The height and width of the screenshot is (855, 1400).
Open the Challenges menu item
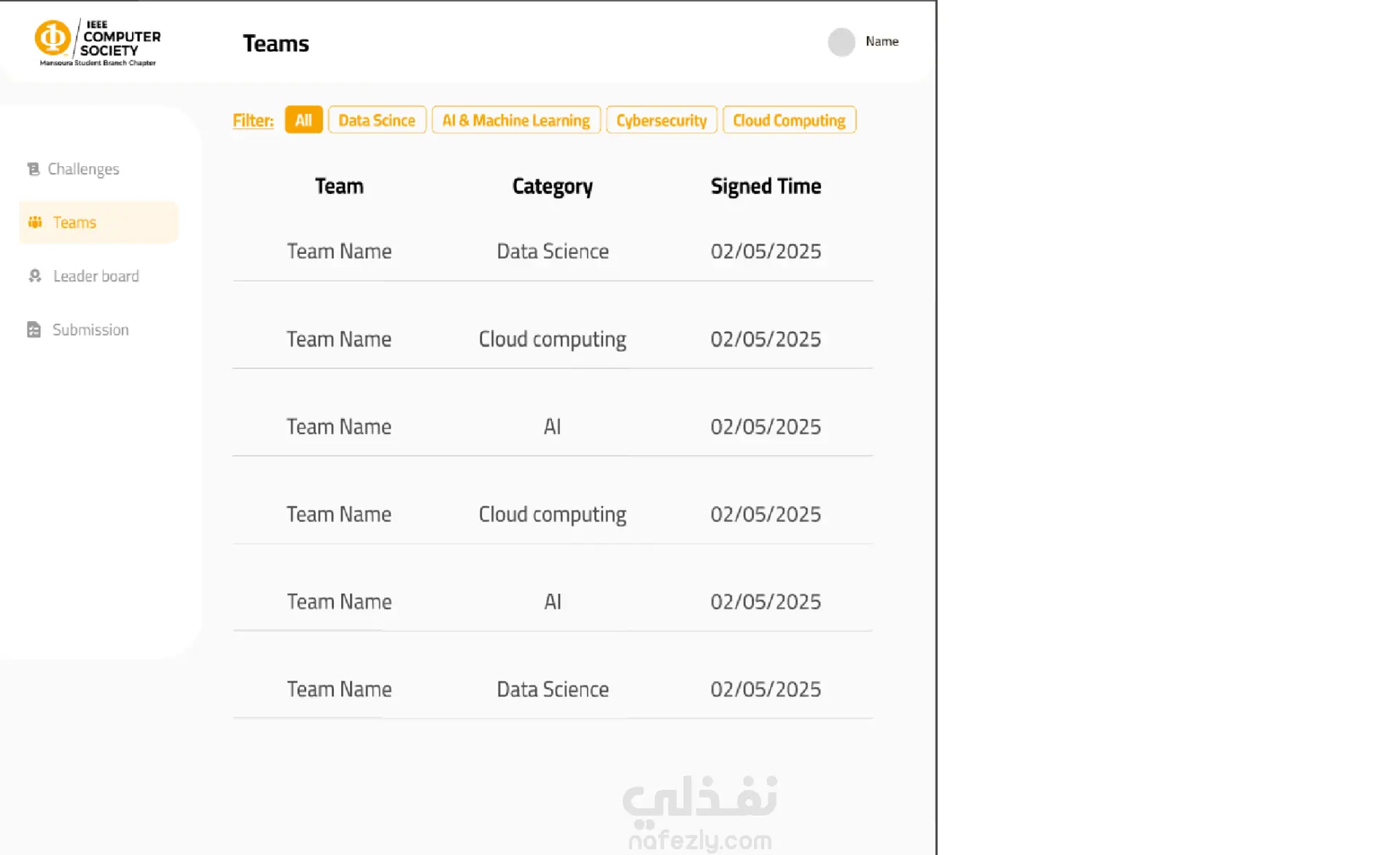click(x=83, y=169)
